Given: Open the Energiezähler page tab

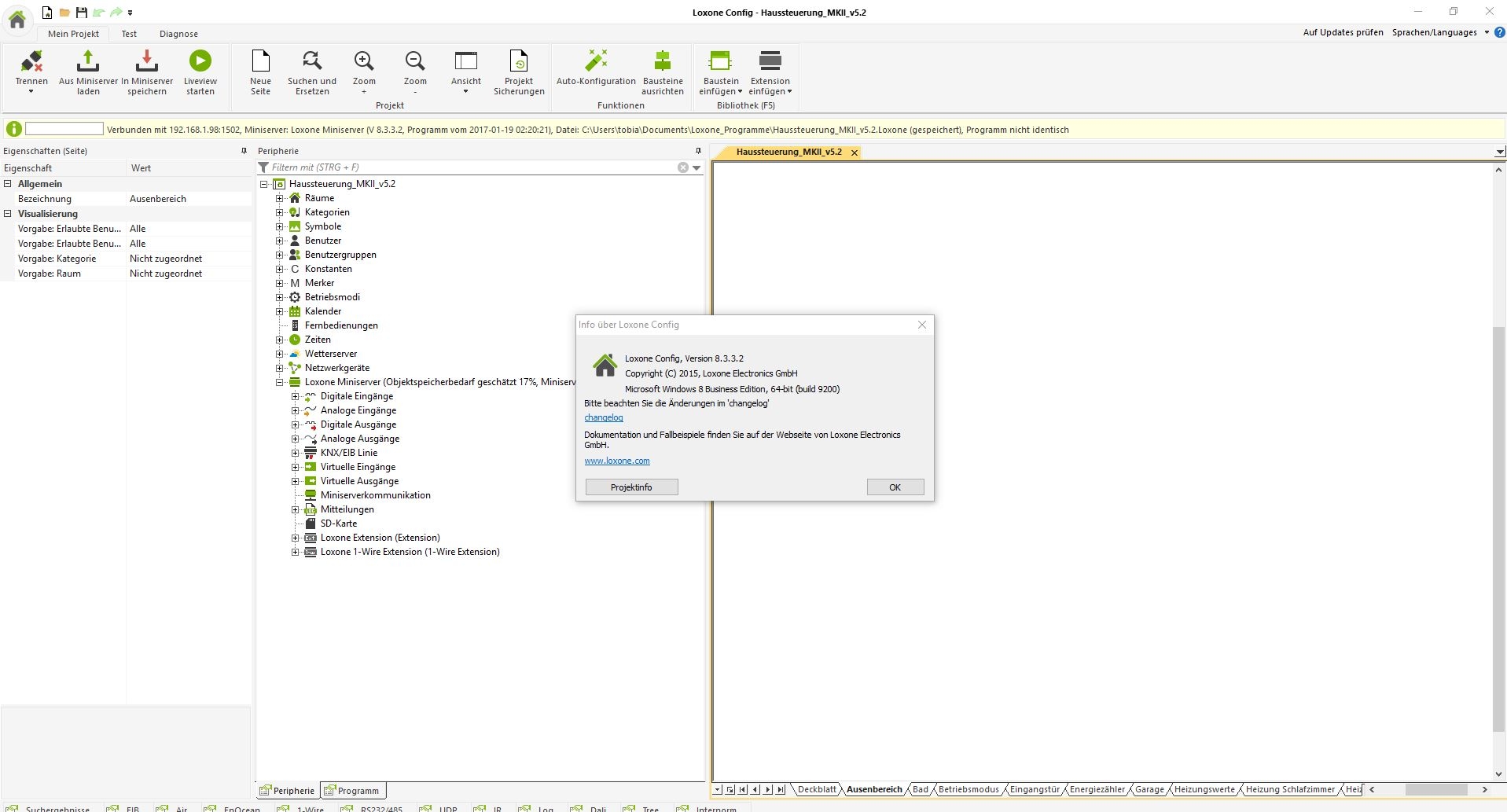Looking at the screenshot, I should pos(1097,789).
